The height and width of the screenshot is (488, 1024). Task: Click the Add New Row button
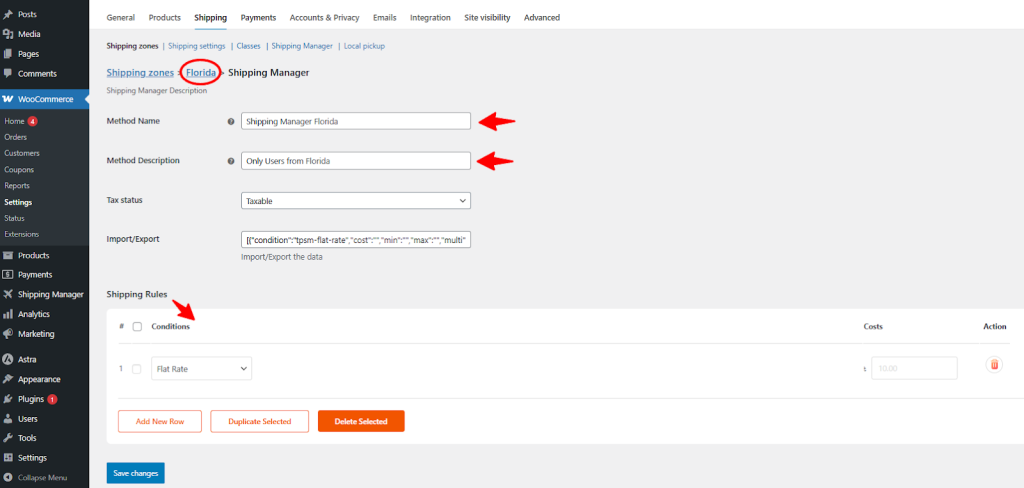(159, 421)
